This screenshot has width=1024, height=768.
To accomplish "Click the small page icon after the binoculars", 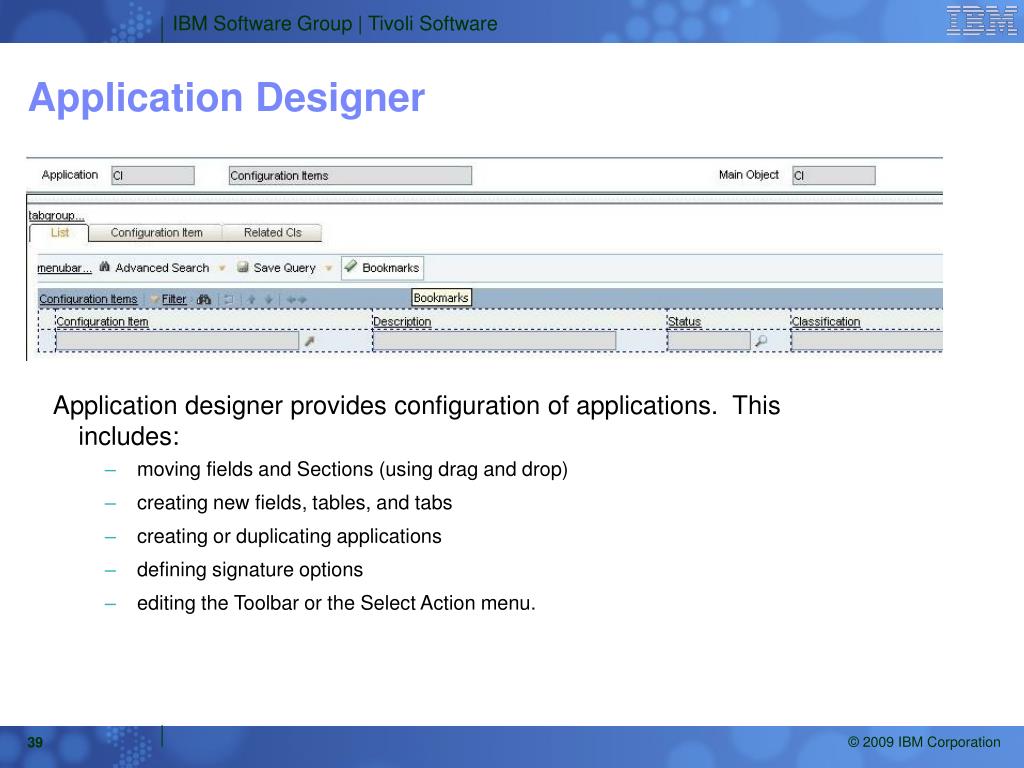I will click(229, 299).
